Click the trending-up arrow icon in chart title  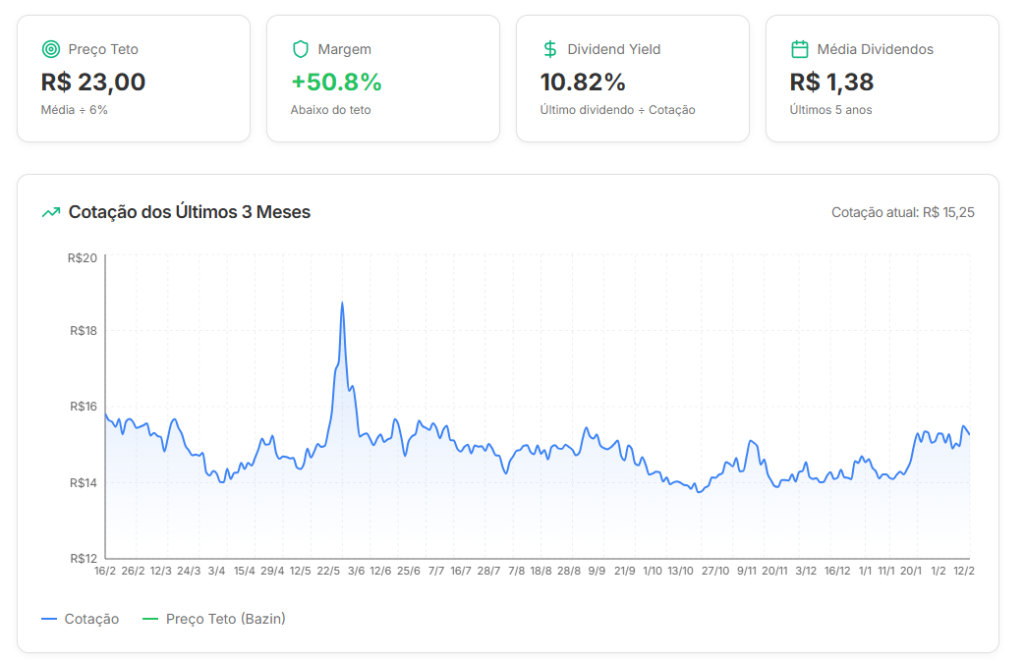tap(51, 212)
